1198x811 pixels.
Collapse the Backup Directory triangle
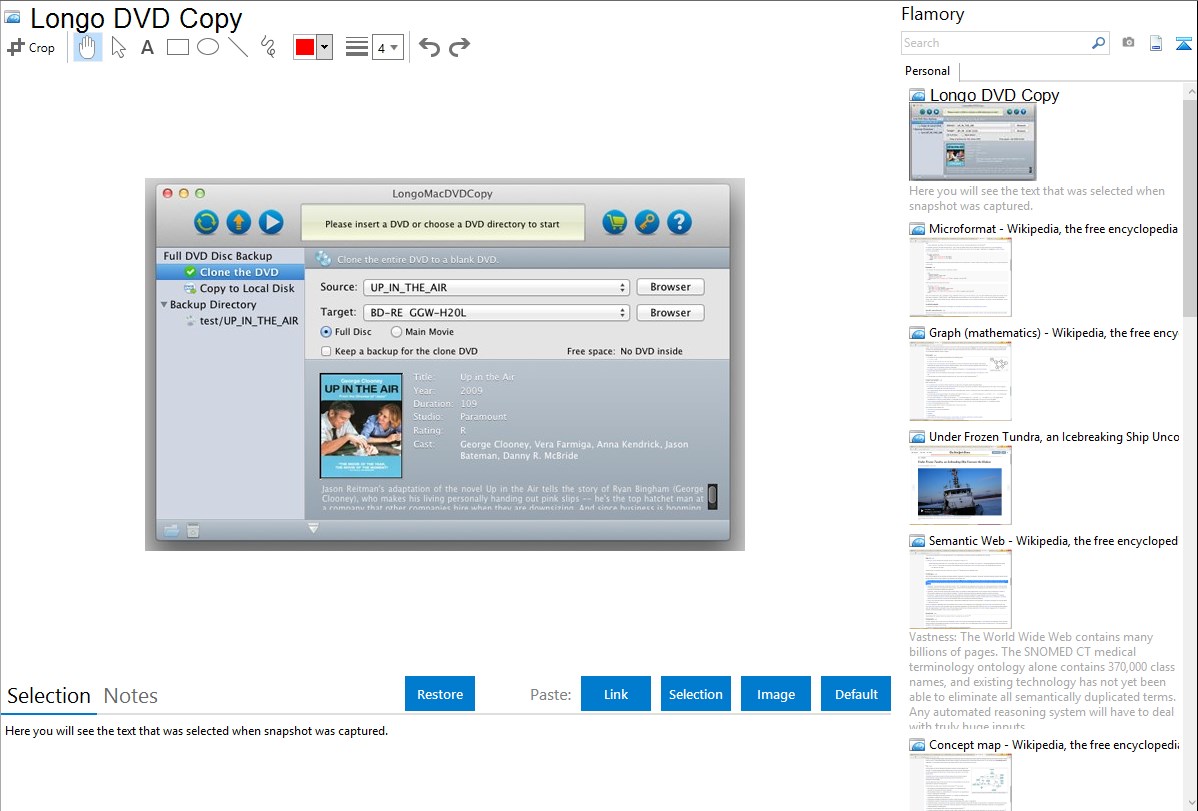[164, 304]
